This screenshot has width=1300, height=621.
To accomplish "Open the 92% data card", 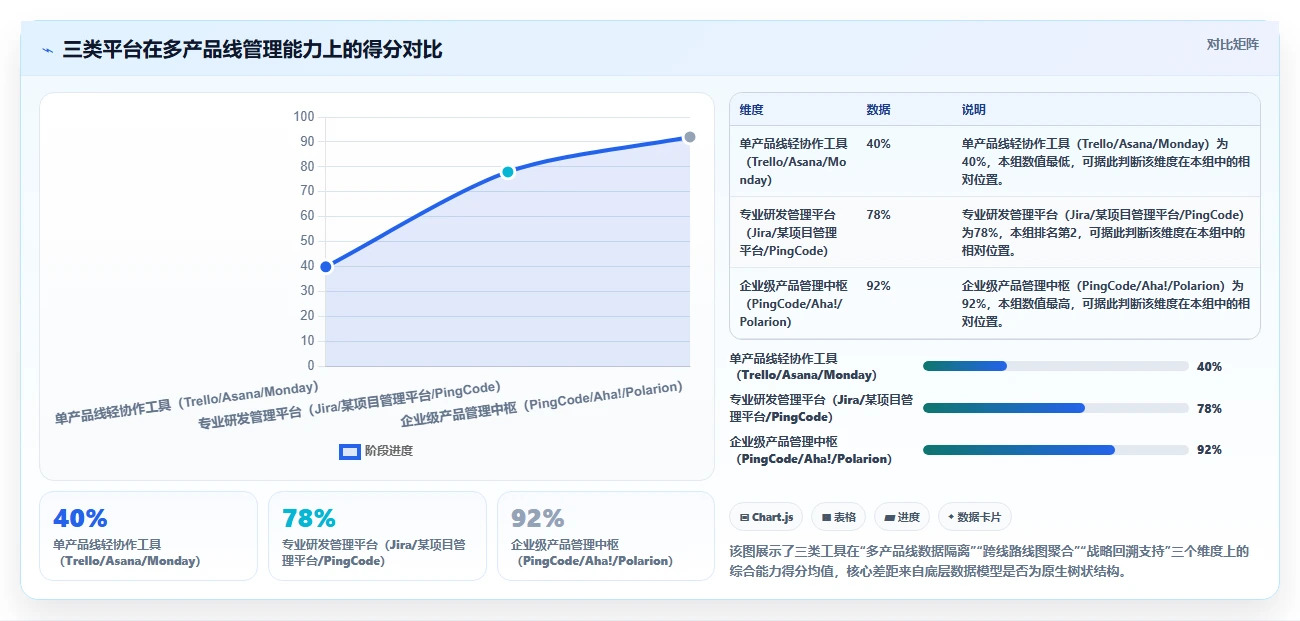I will (x=606, y=536).
